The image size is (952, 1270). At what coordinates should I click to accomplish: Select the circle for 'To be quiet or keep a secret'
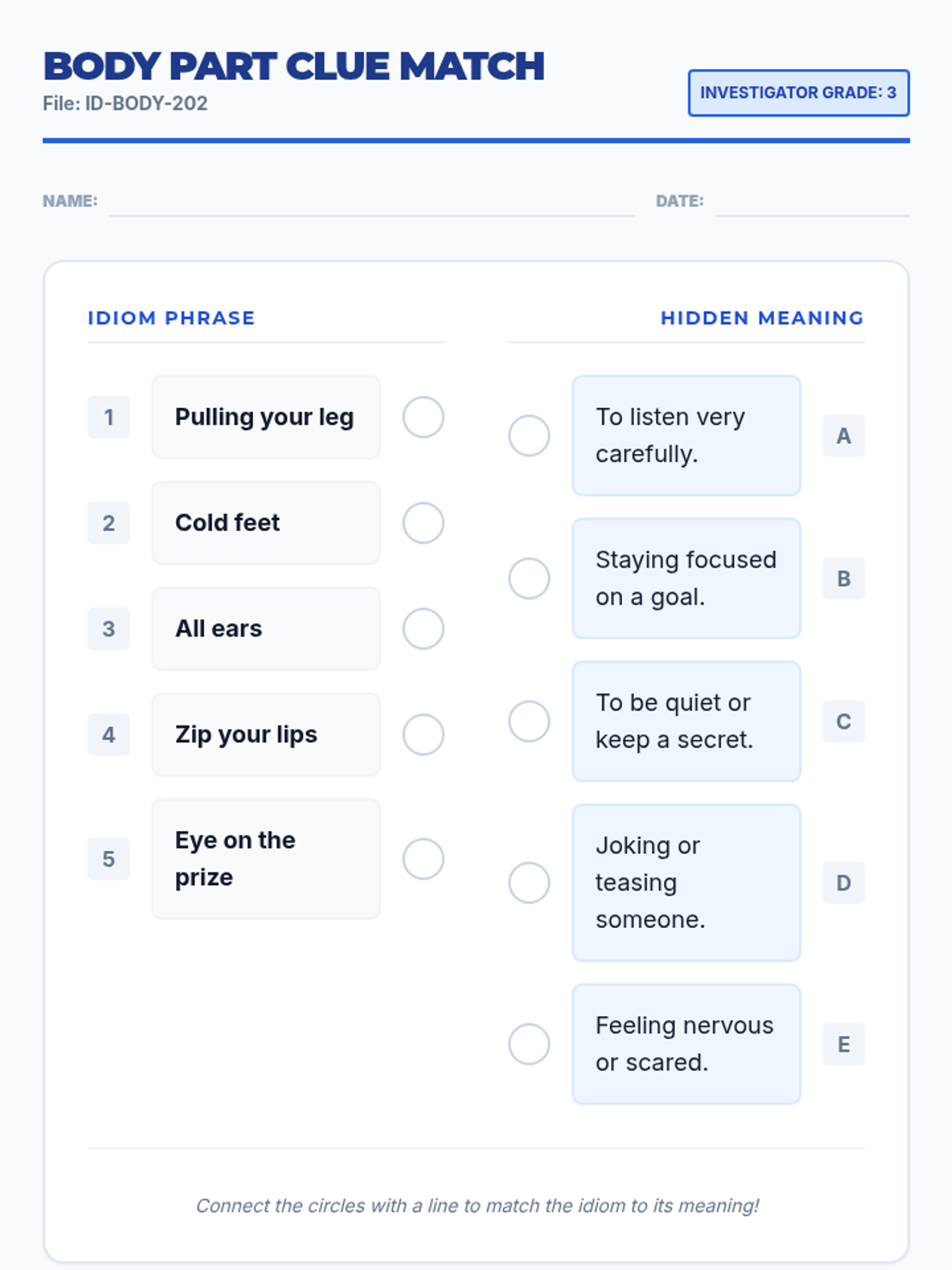[x=529, y=722]
